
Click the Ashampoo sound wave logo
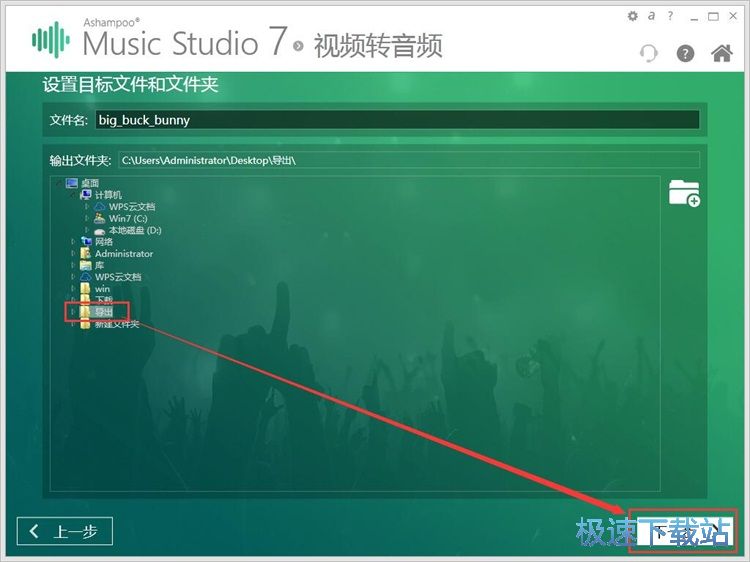click(x=51, y=40)
